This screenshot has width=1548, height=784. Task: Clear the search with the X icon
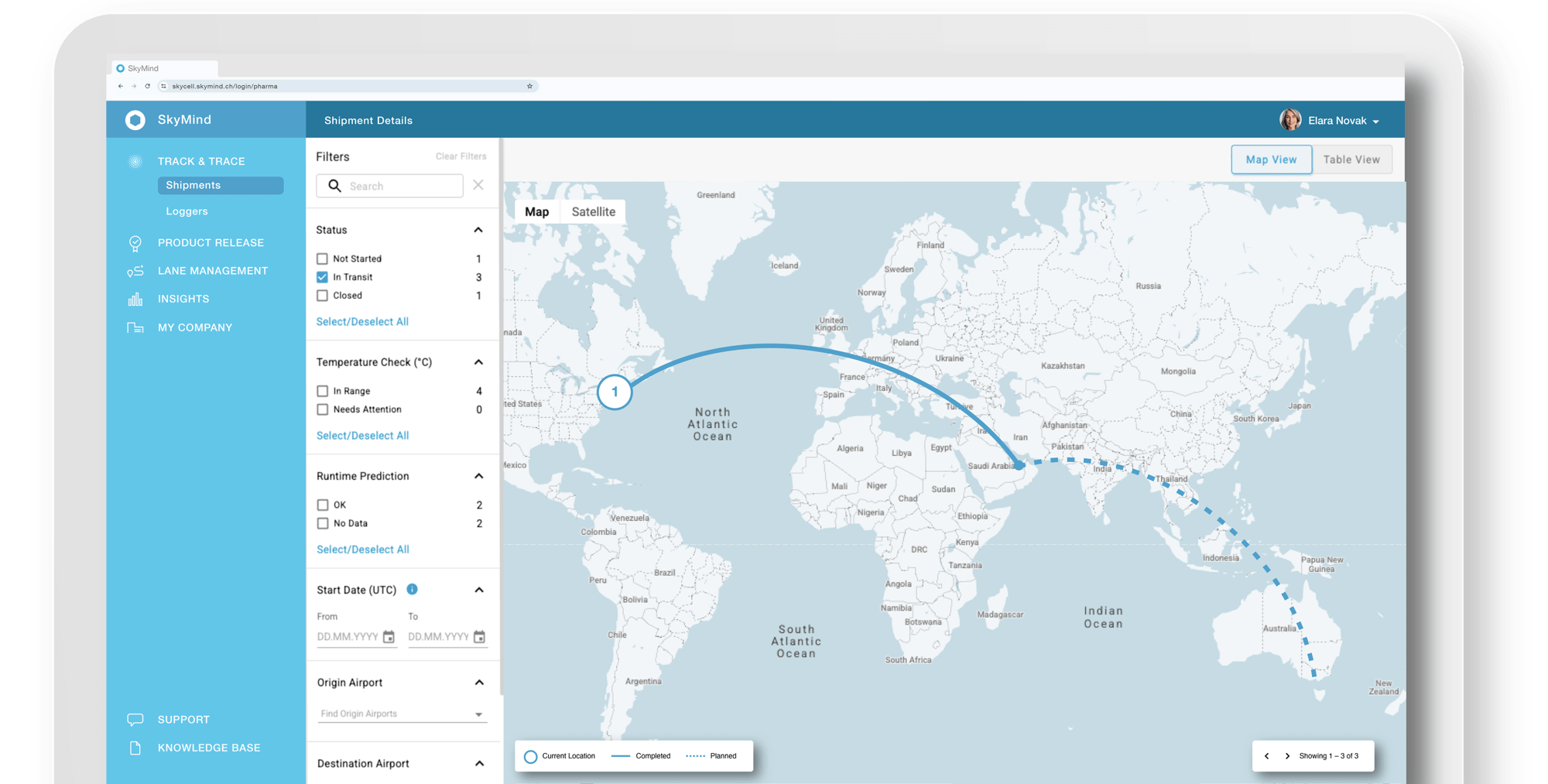tap(478, 185)
